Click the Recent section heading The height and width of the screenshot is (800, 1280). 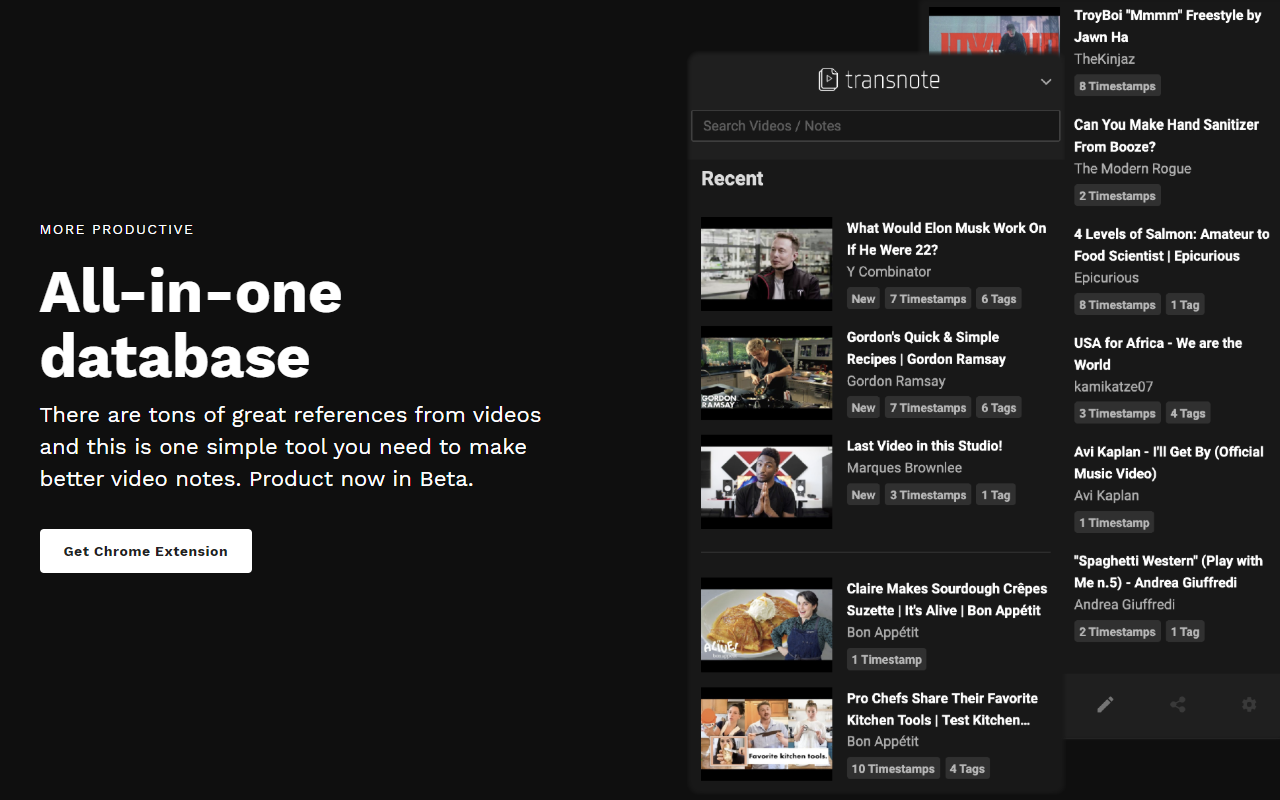[x=732, y=179]
